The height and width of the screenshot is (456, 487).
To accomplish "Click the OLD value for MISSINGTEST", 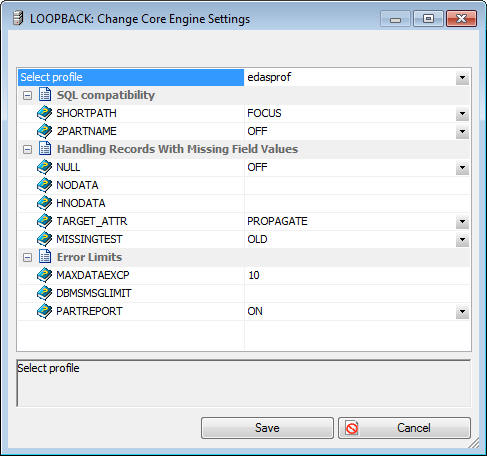I will pos(257,239).
